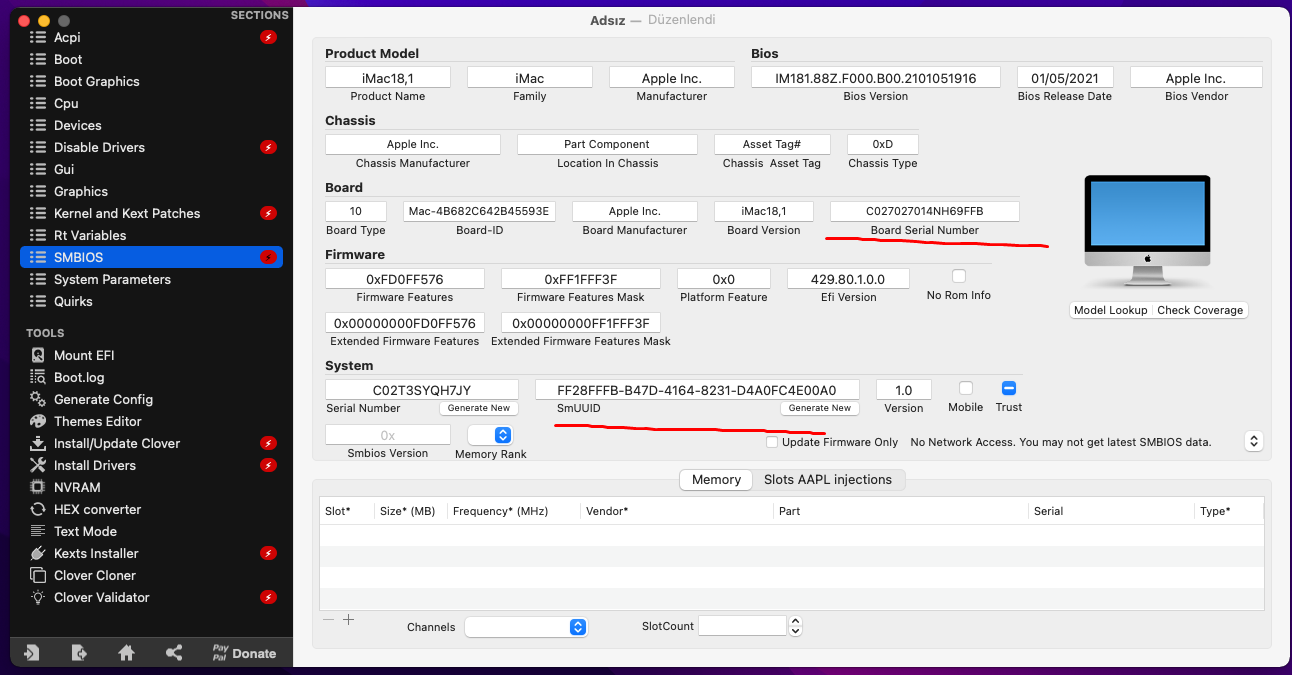
Task: Select the Kernel and Kext Patches section
Action: pos(127,213)
